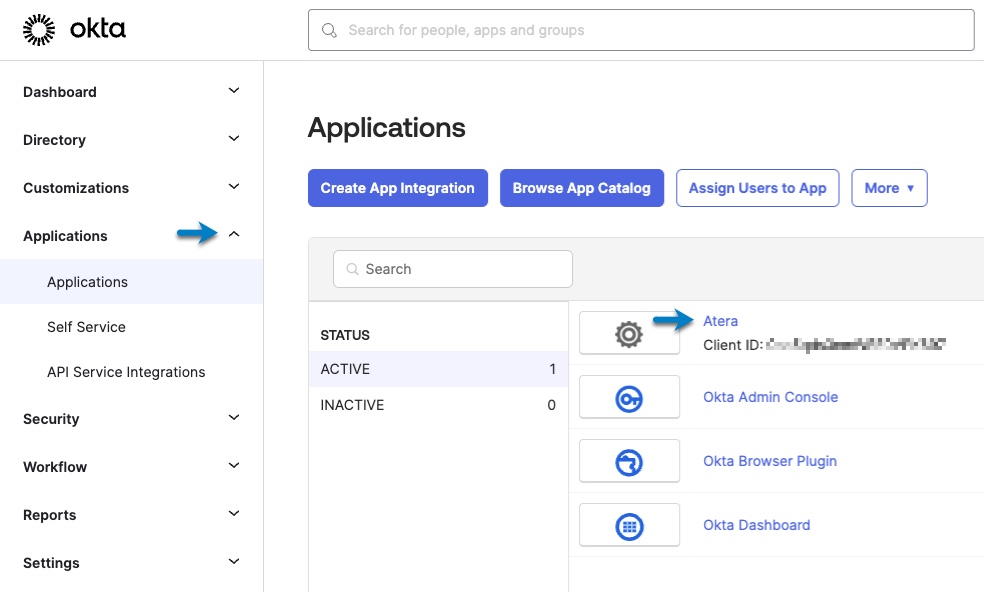This screenshot has height=592, width=984.
Task: Click the Atera Client ID text
Action: tap(824, 345)
